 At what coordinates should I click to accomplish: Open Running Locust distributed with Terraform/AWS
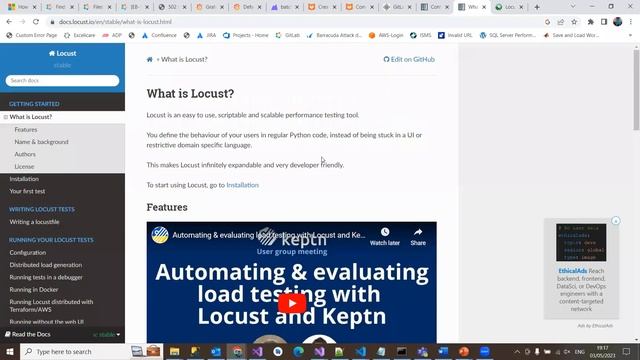51,306
